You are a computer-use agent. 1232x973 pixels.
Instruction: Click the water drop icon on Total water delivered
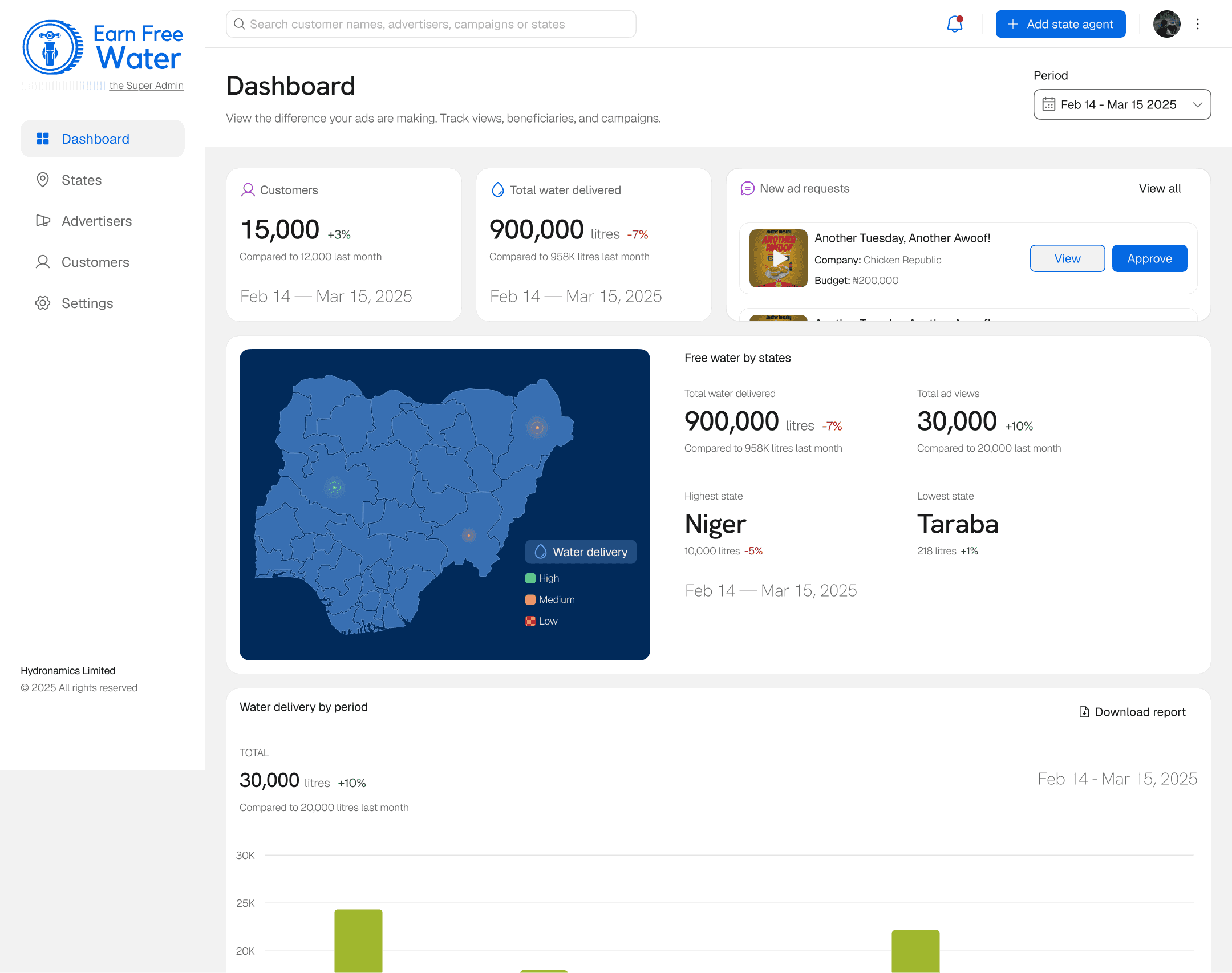pos(497,190)
